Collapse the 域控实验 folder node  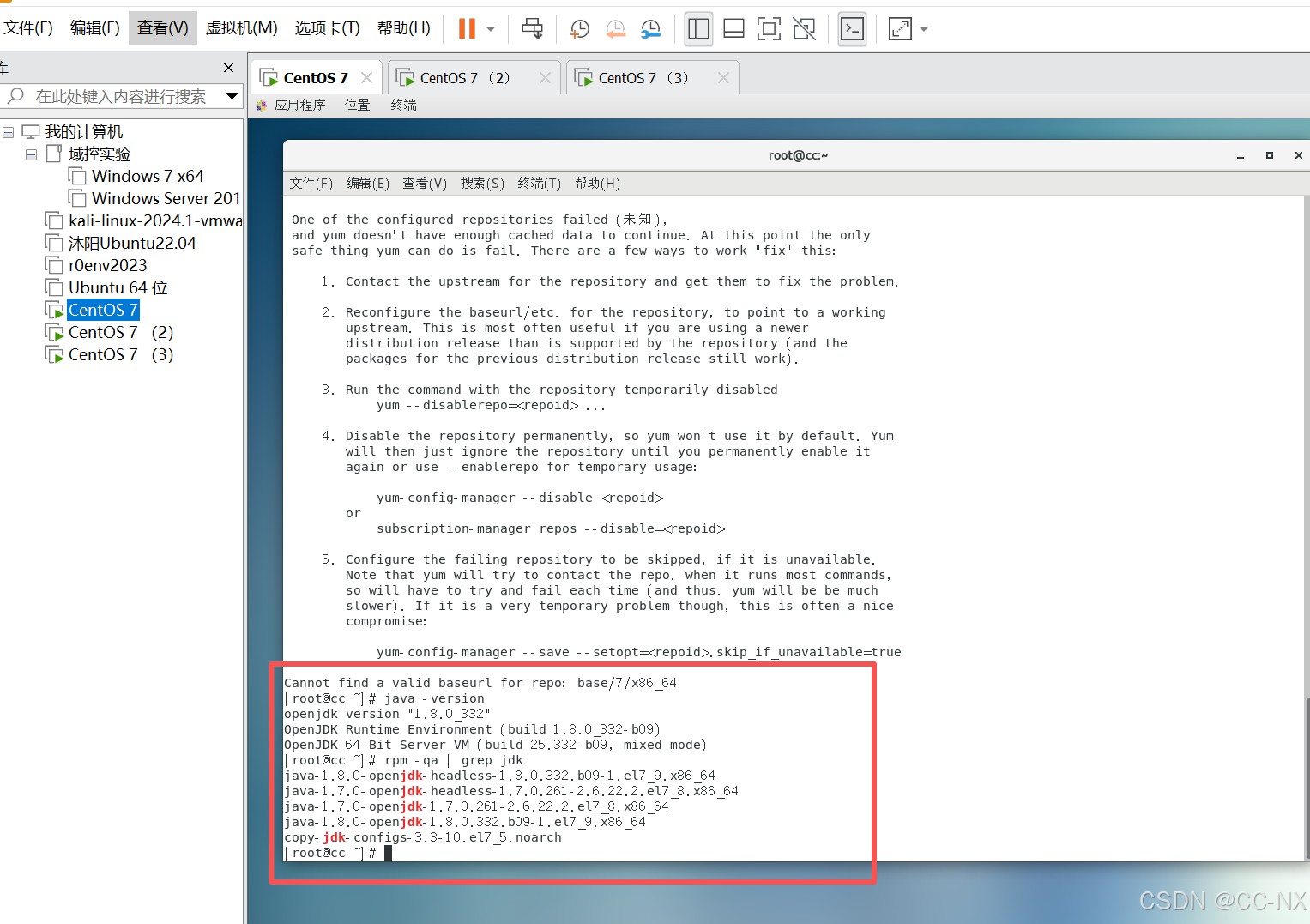(x=32, y=154)
